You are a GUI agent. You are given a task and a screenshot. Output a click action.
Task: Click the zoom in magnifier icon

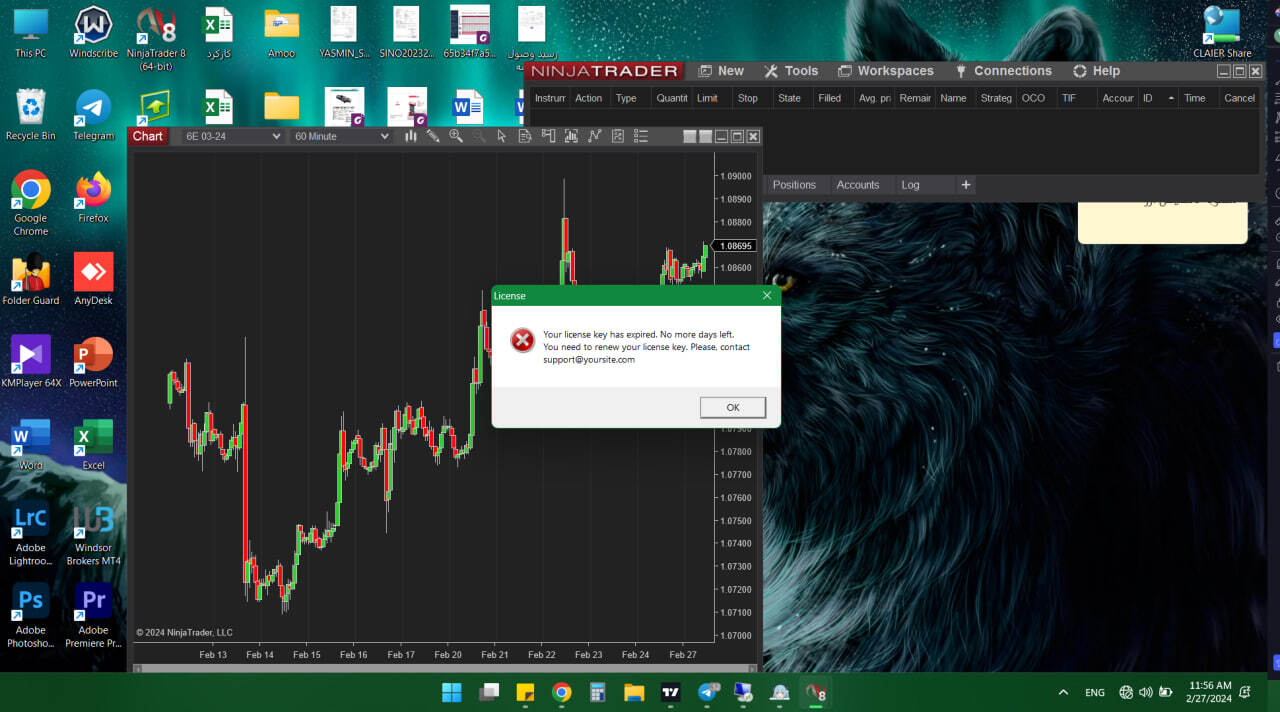(456, 136)
